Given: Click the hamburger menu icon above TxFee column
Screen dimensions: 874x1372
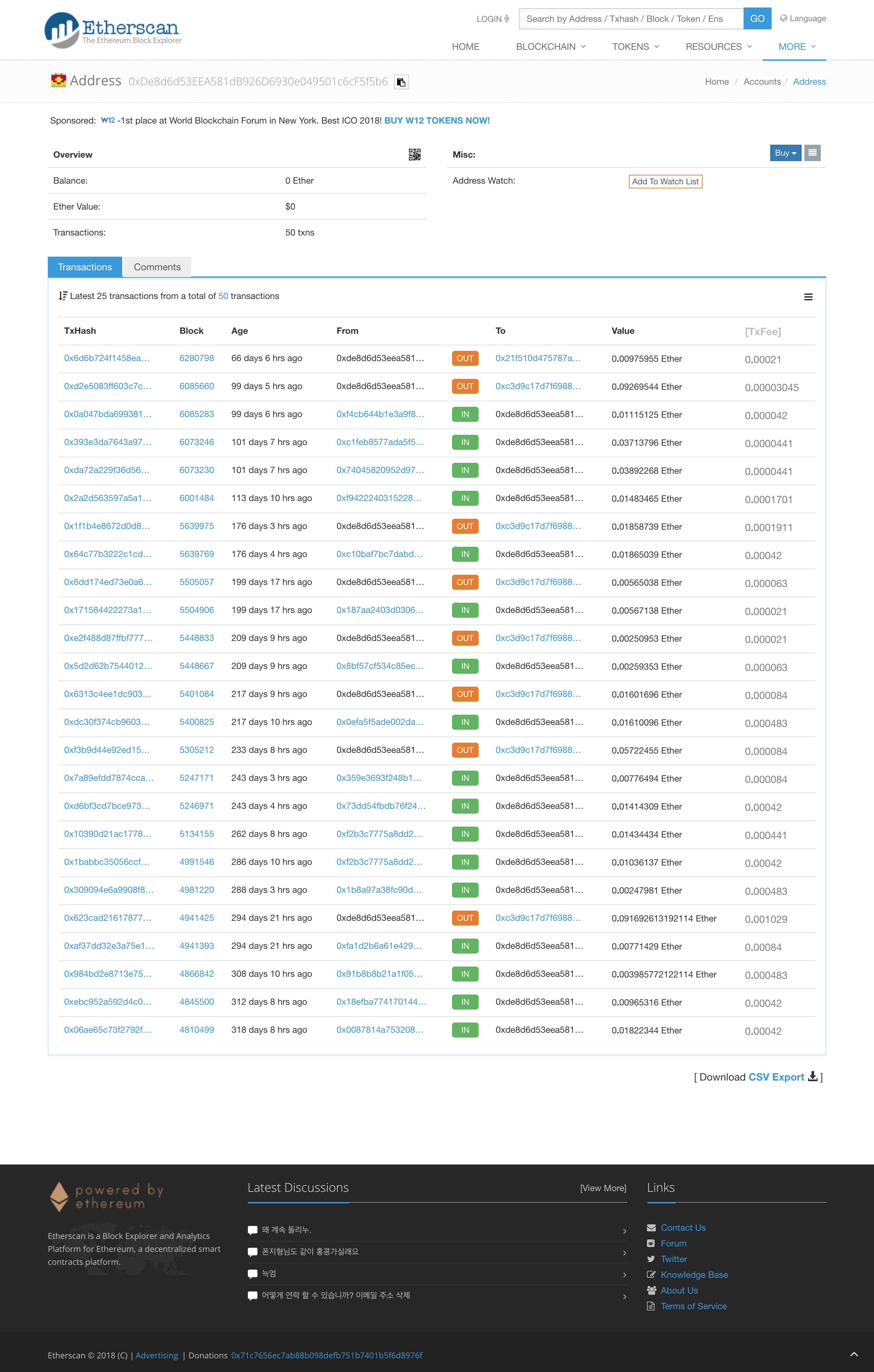Looking at the screenshot, I should (x=808, y=297).
